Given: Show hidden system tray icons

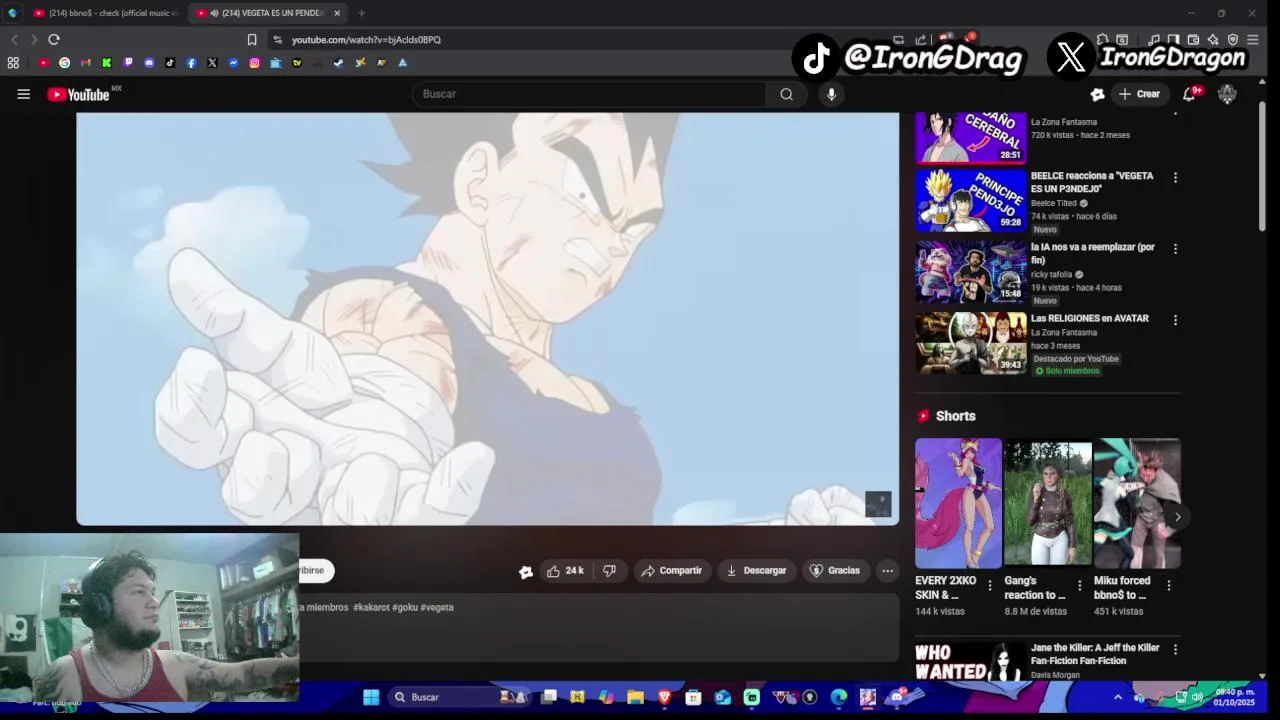Looking at the screenshot, I should (1118, 697).
